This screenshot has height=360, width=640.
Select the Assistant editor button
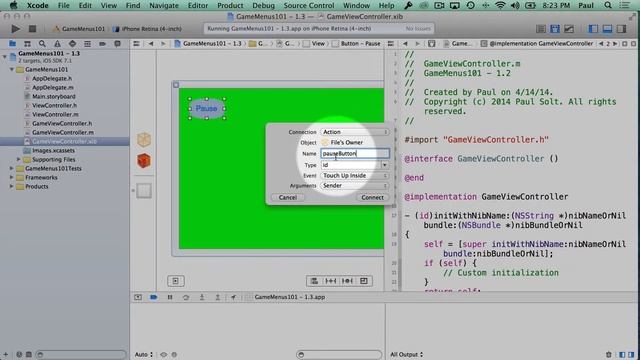pyautogui.click(x=555, y=29)
